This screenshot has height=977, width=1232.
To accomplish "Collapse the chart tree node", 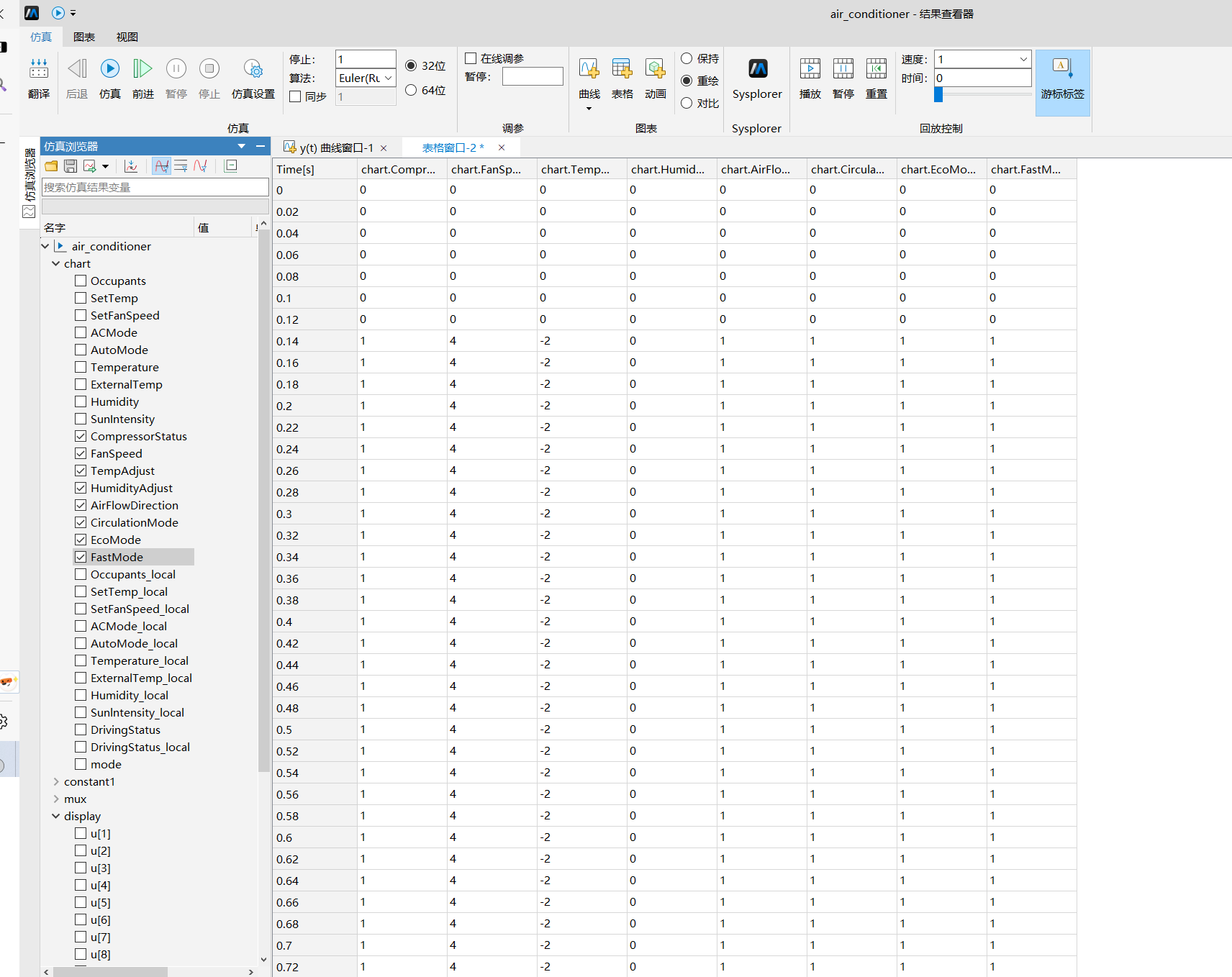I will [56, 263].
